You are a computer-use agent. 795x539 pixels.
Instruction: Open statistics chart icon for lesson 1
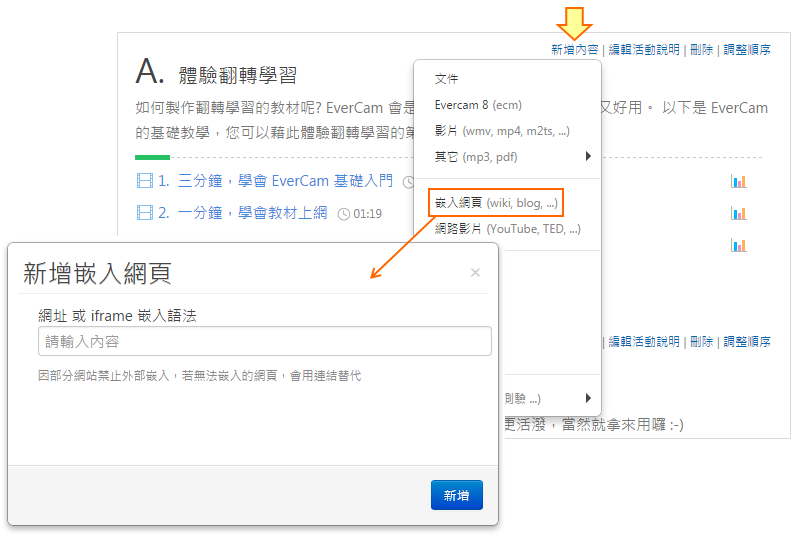coord(739,181)
